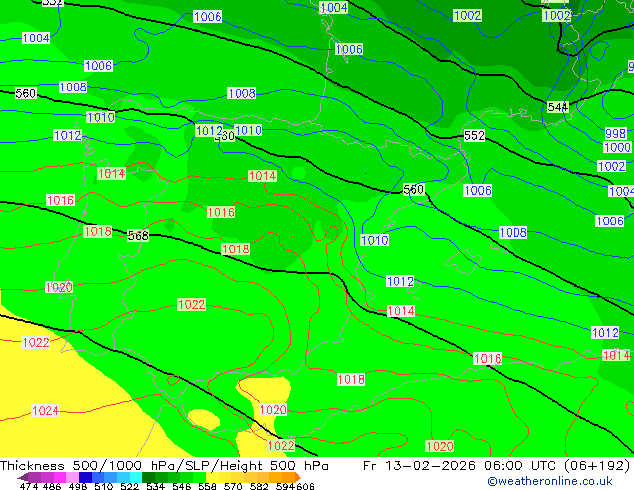Click the blue 1012 label beside the black contour label
Image resolution: width=634 pixels, height=490 pixels.
click(x=209, y=131)
